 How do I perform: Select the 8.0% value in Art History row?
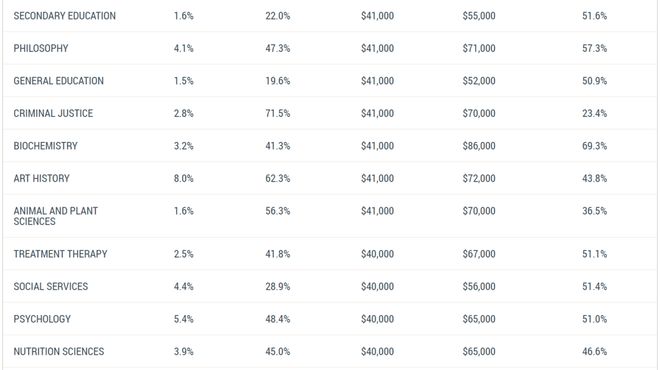[x=184, y=178]
